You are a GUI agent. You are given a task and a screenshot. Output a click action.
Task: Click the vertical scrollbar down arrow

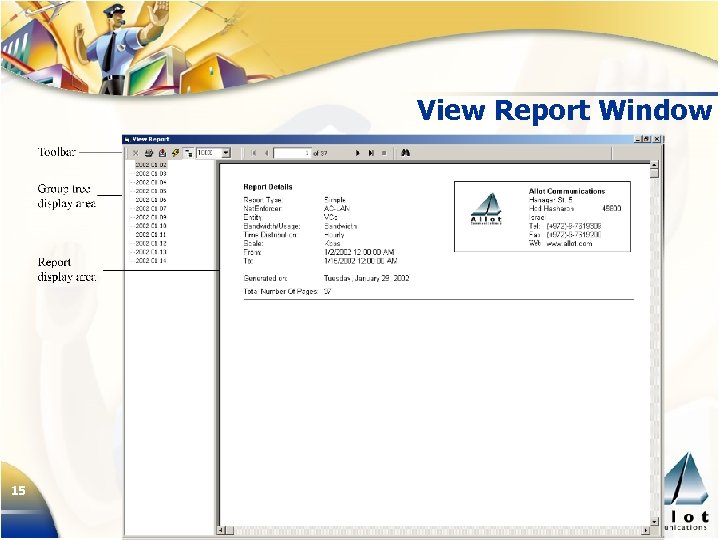coord(655,522)
